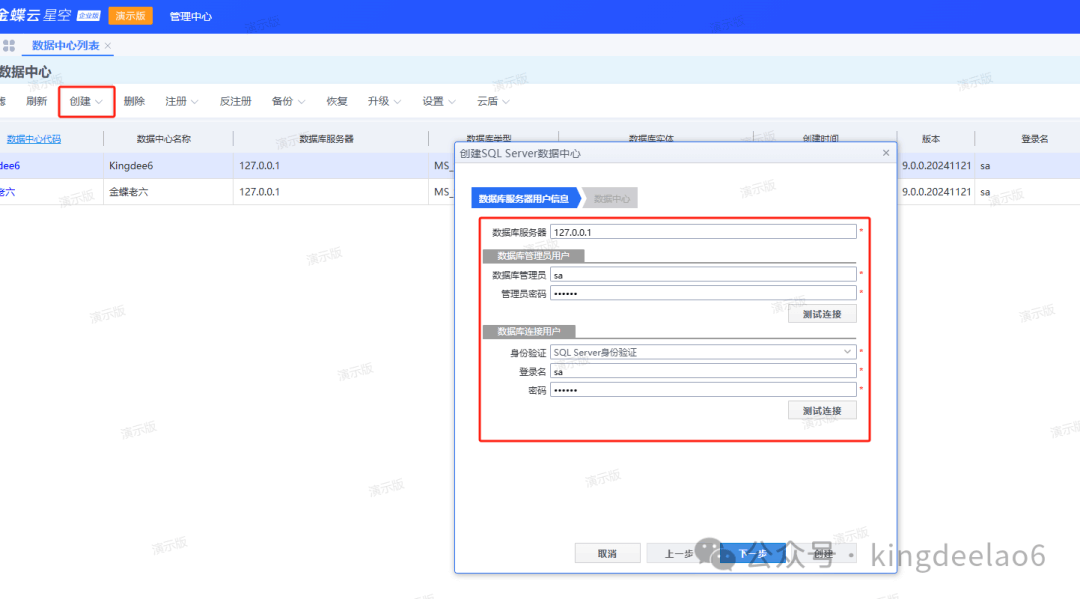Expand the 云盾 toolbar menu
This screenshot has height=599, width=1080.
click(x=493, y=101)
